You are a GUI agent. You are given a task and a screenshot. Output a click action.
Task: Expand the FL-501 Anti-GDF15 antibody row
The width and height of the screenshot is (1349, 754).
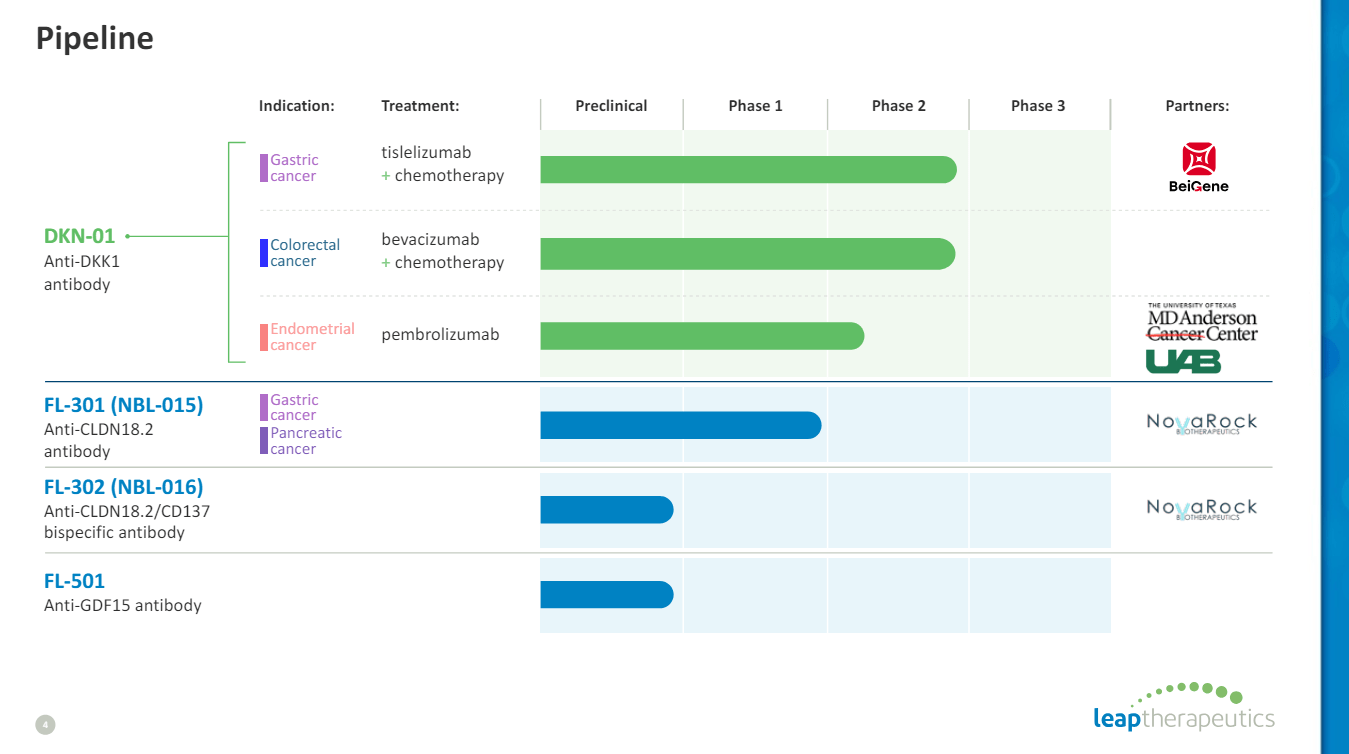pyautogui.click(x=122, y=592)
